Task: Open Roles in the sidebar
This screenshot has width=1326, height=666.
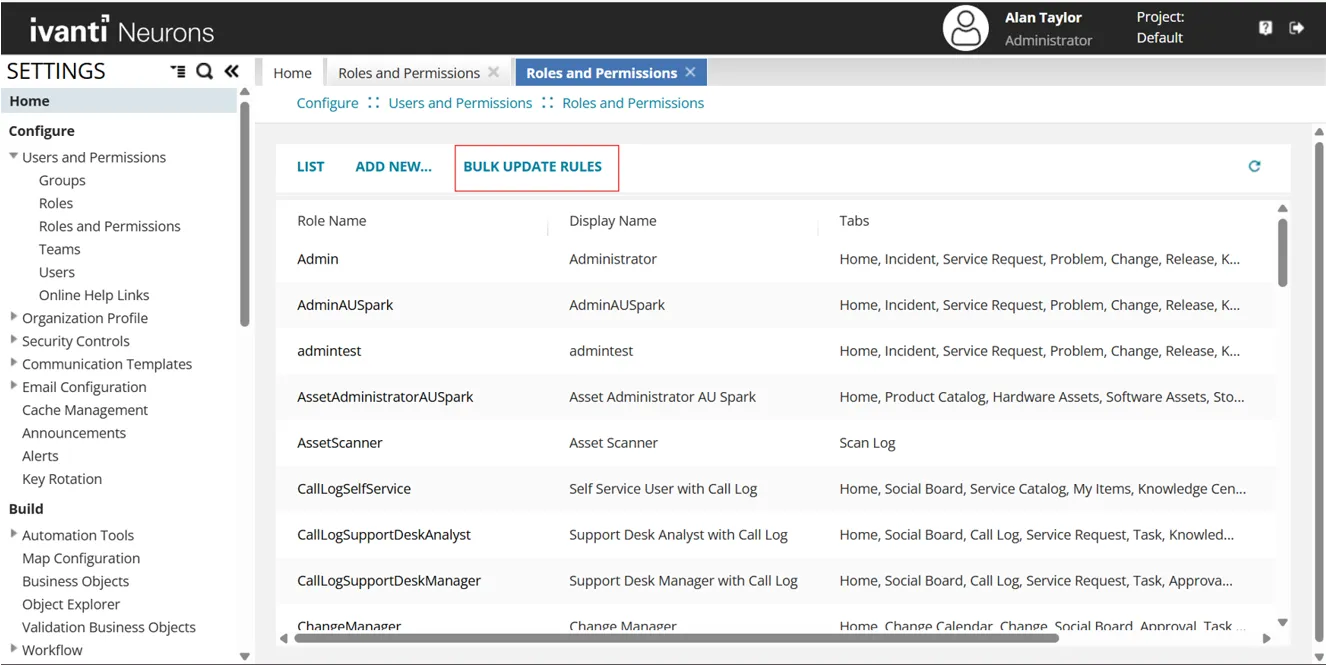Action: click(x=56, y=203)
